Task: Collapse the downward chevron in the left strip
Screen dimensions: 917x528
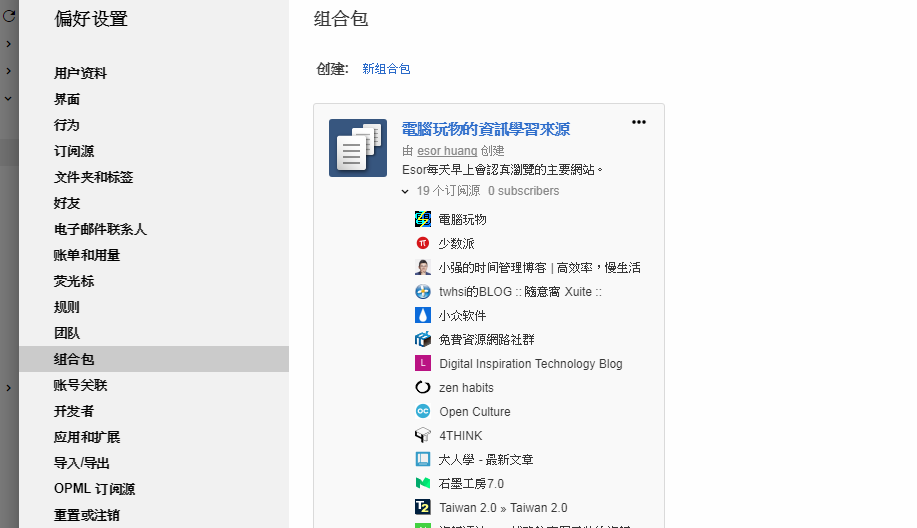Action: click(8, 98)
